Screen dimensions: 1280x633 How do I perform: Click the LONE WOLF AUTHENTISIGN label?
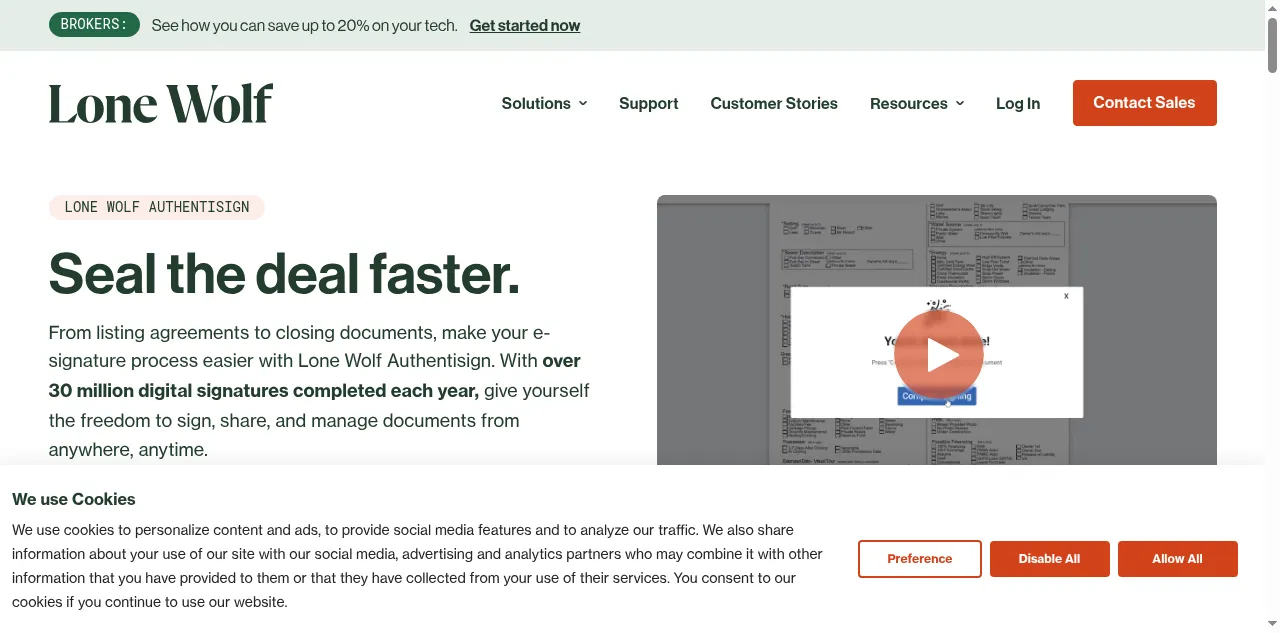pos(157,207)
